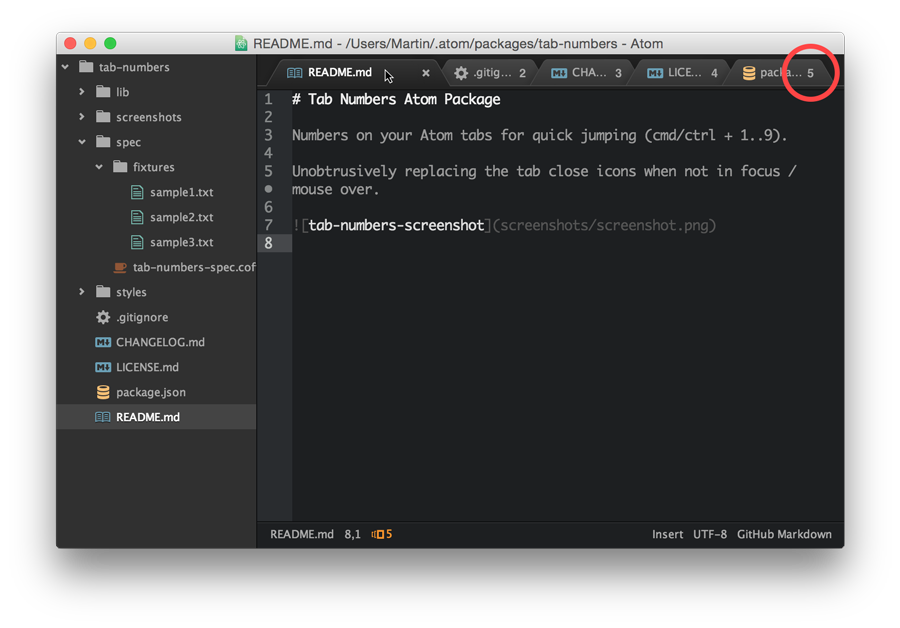Click the screenshots folder icon
900x628 pixels.
103,117
